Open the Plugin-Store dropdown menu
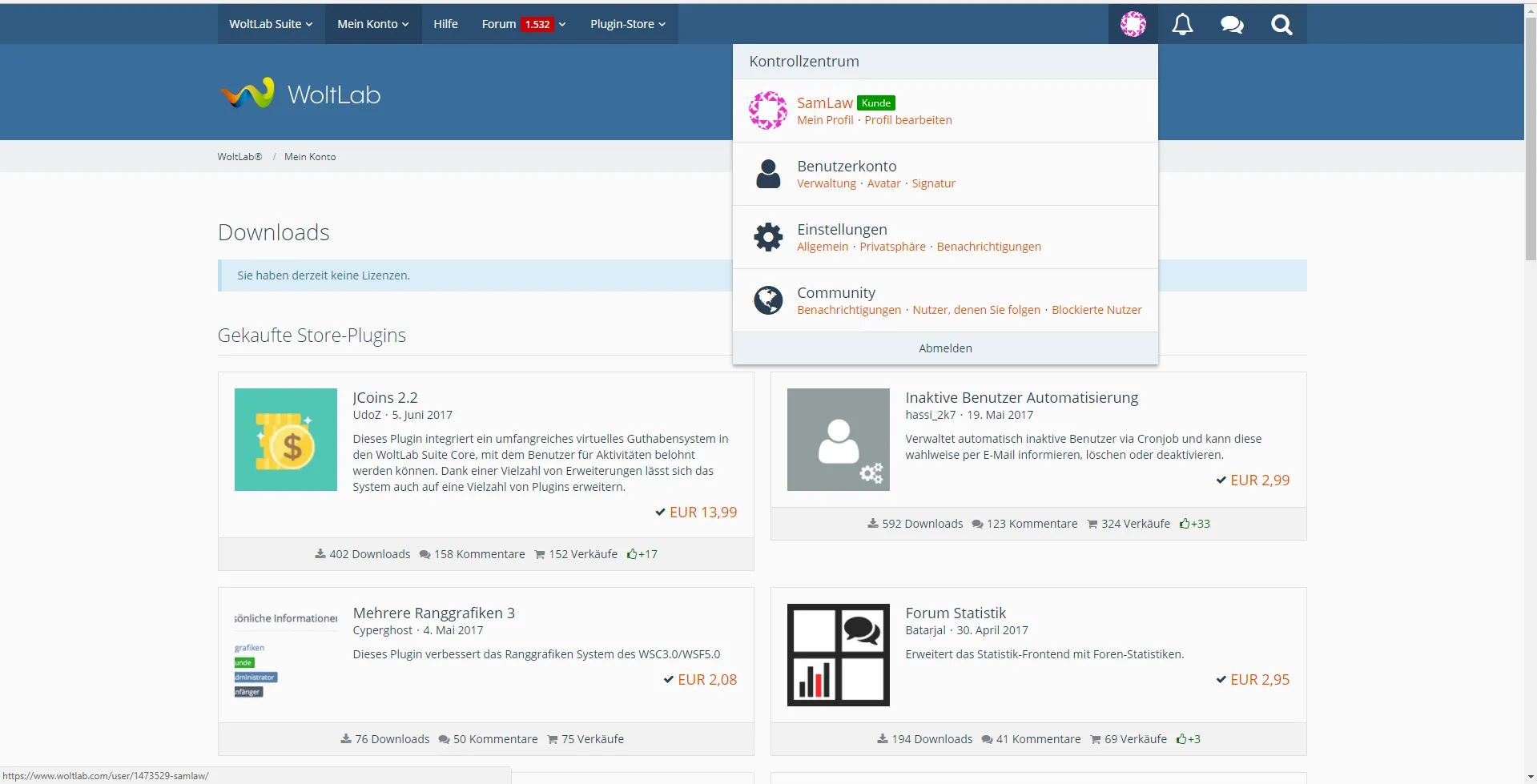Screen dimensions: 1537x784 [628, 24]
